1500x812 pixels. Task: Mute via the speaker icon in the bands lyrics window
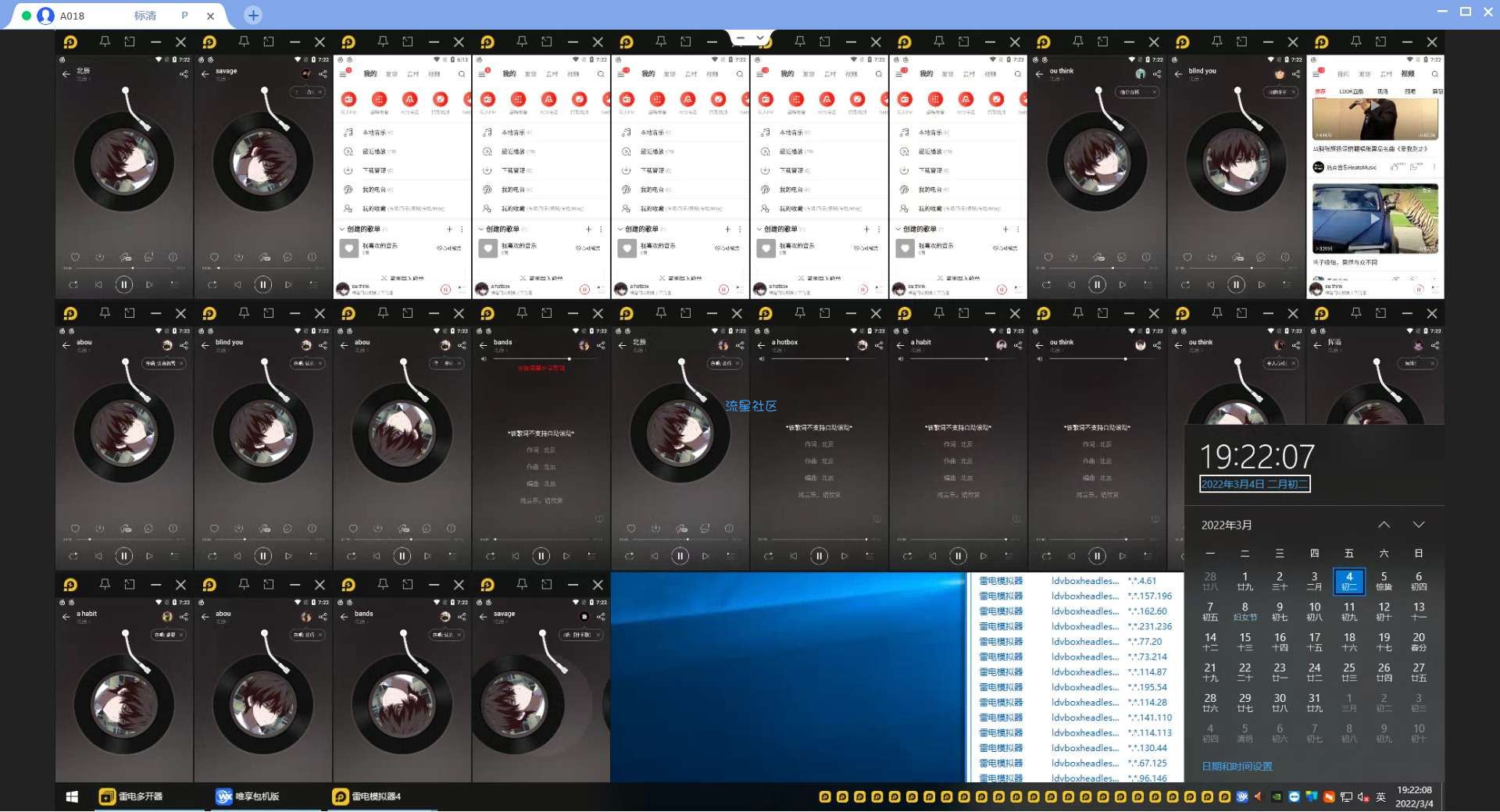pyautogui.click(x=483, y=358)
